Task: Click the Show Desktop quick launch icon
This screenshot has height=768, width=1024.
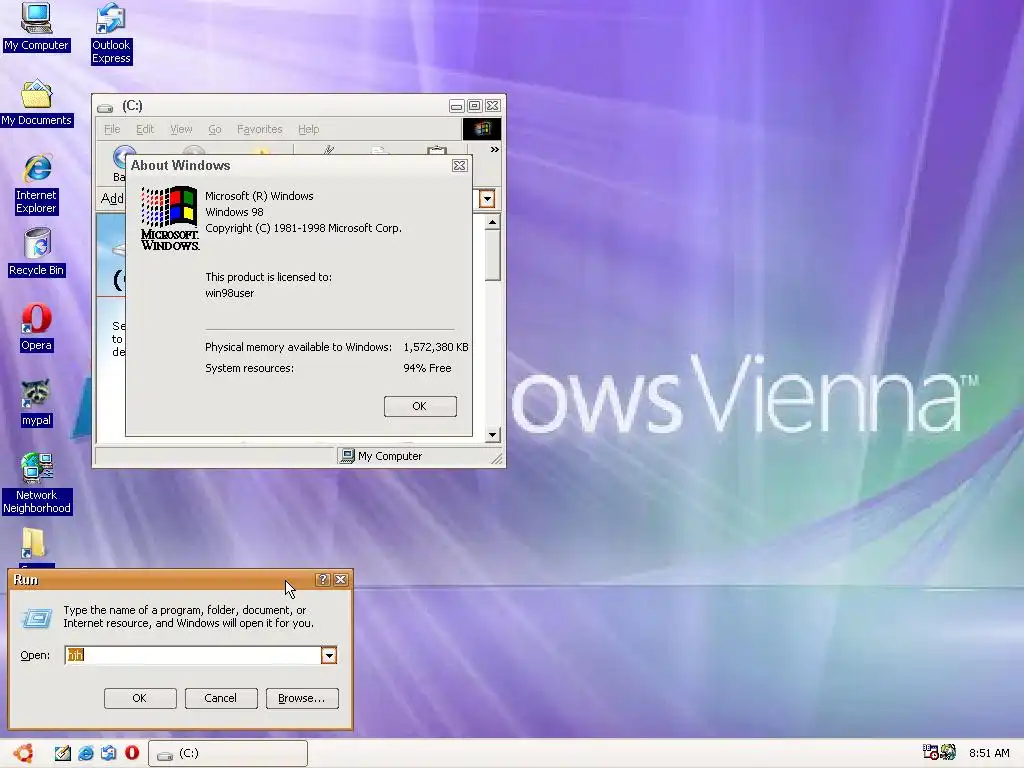Action: click(62, 753)
